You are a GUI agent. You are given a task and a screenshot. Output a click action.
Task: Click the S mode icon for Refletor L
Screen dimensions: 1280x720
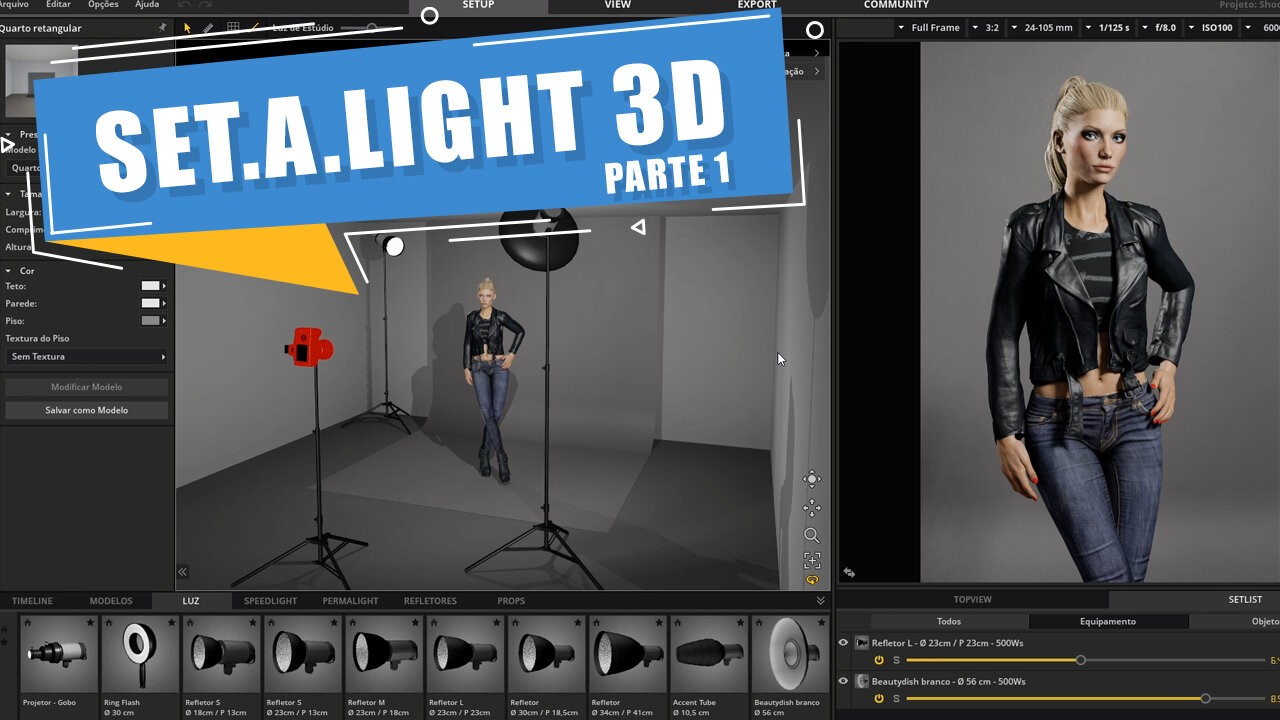point(896,660)
